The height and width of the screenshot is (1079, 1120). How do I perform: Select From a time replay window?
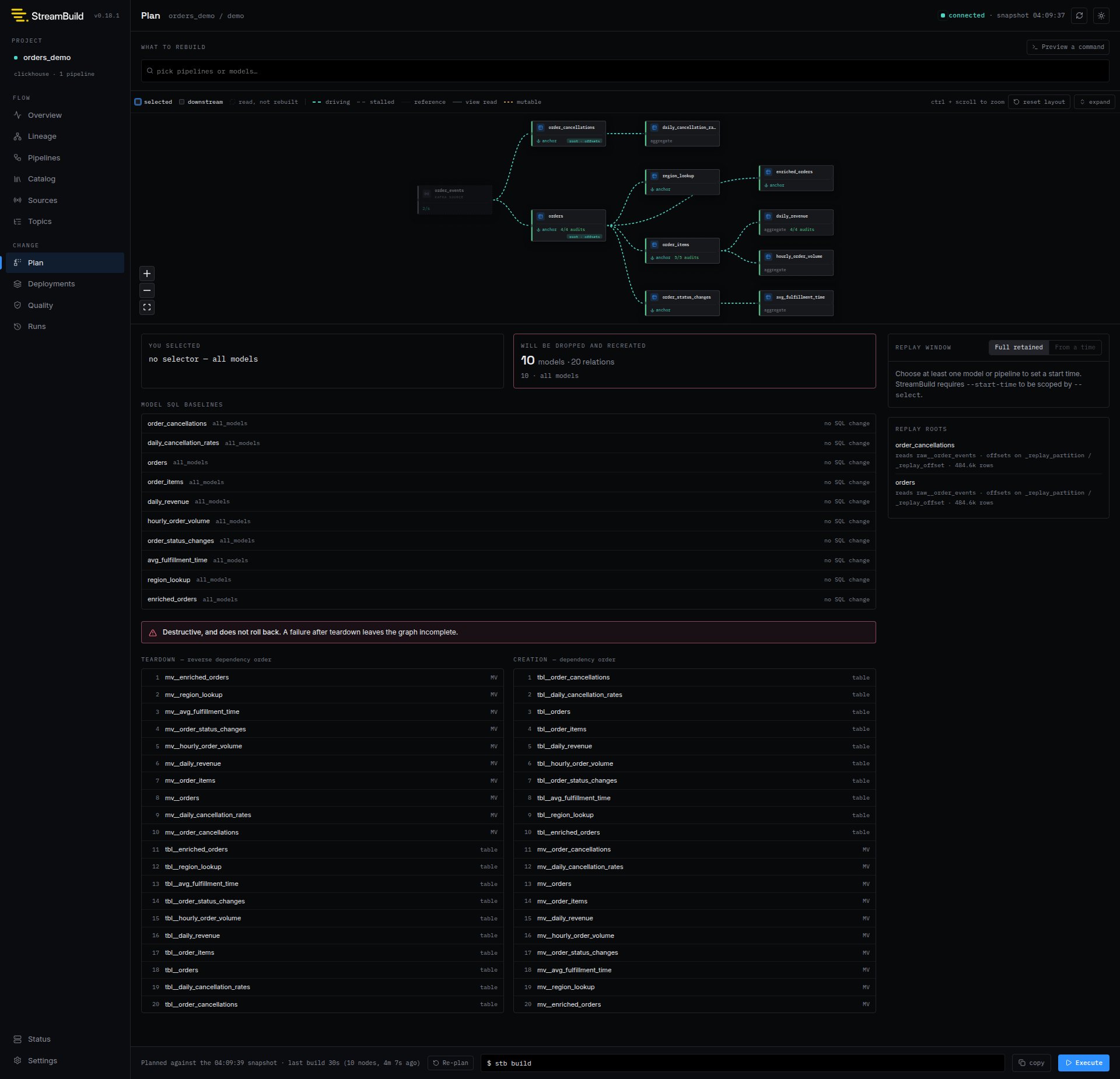1074,348
